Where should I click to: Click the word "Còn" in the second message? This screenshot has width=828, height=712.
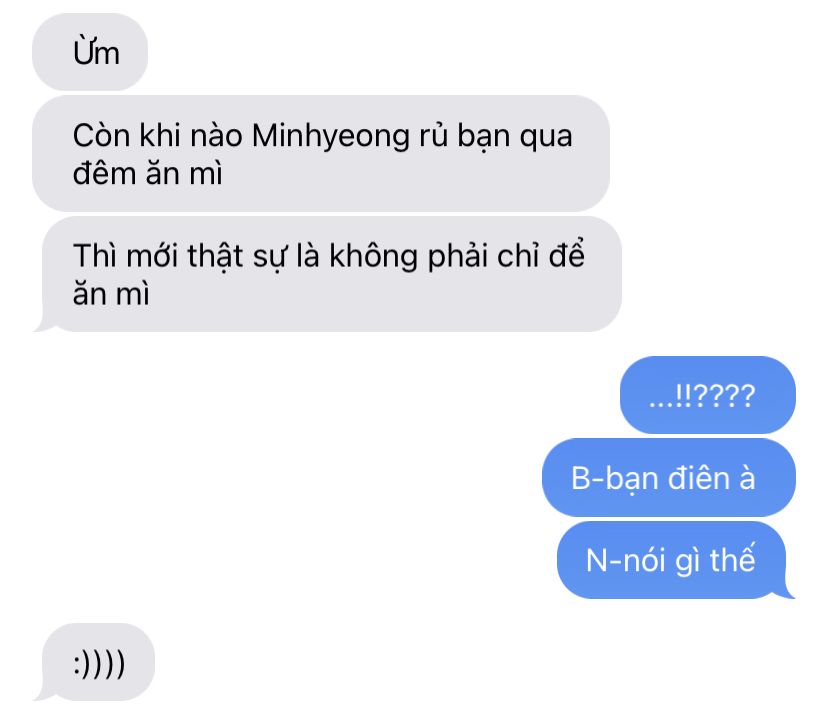(x=101, y=135)
